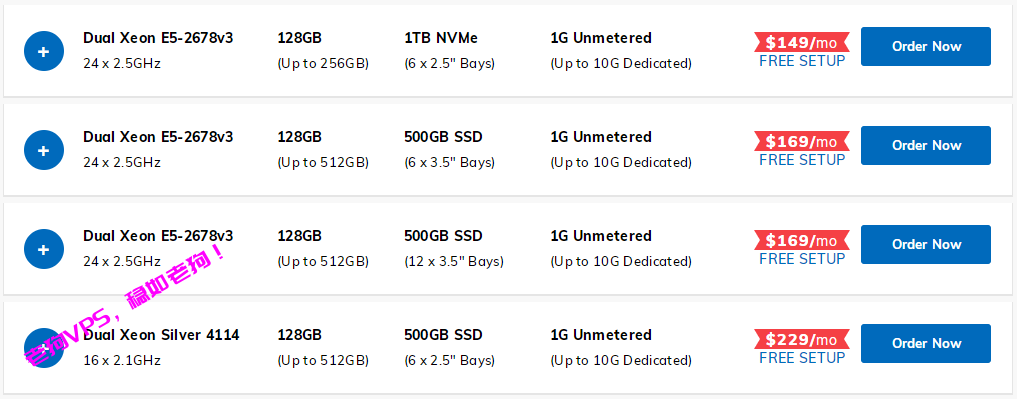Click price ribbon of 6 x 3.5" Bays server
The height and width of the screenshot is (399, 1017).
click(802, 141)
